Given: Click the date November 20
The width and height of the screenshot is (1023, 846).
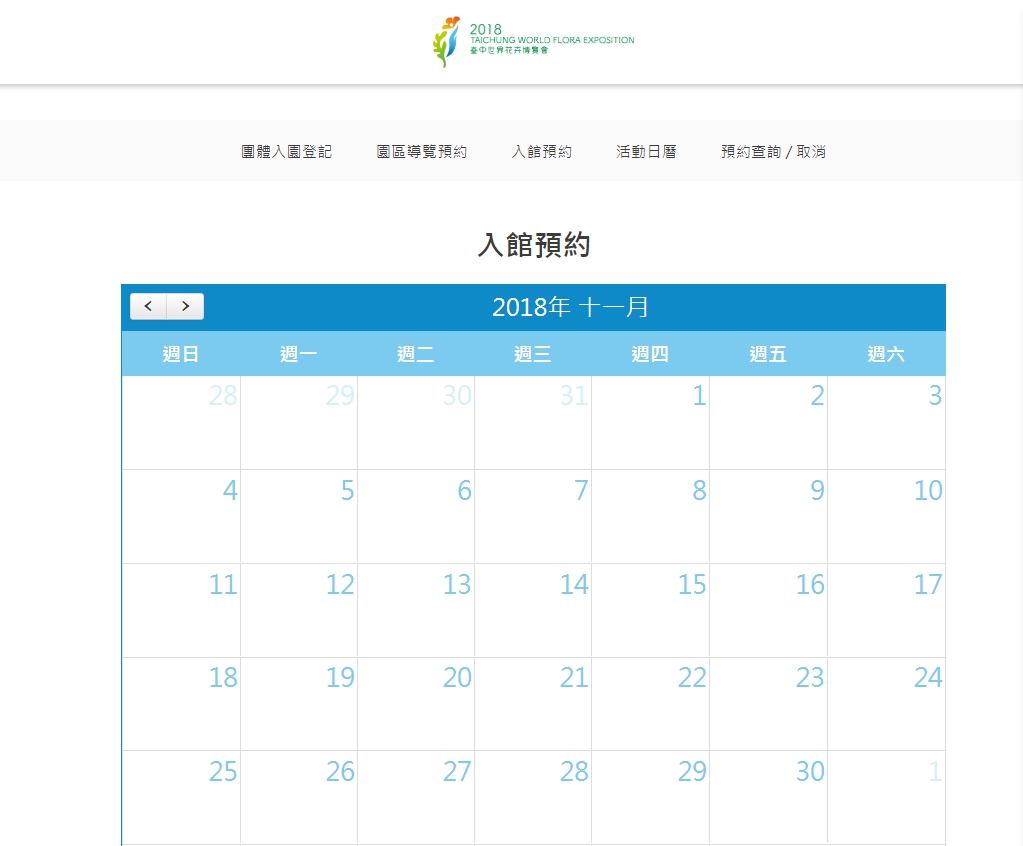Looking at the screenshot, I should (416, 703).
